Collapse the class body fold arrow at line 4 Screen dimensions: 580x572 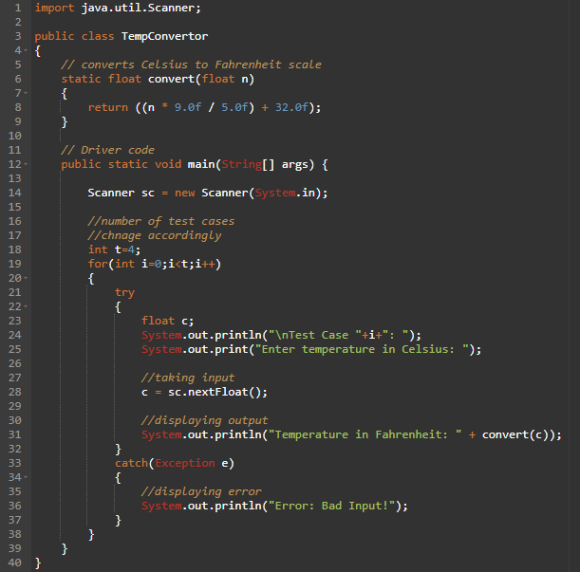tap(26, 50)
